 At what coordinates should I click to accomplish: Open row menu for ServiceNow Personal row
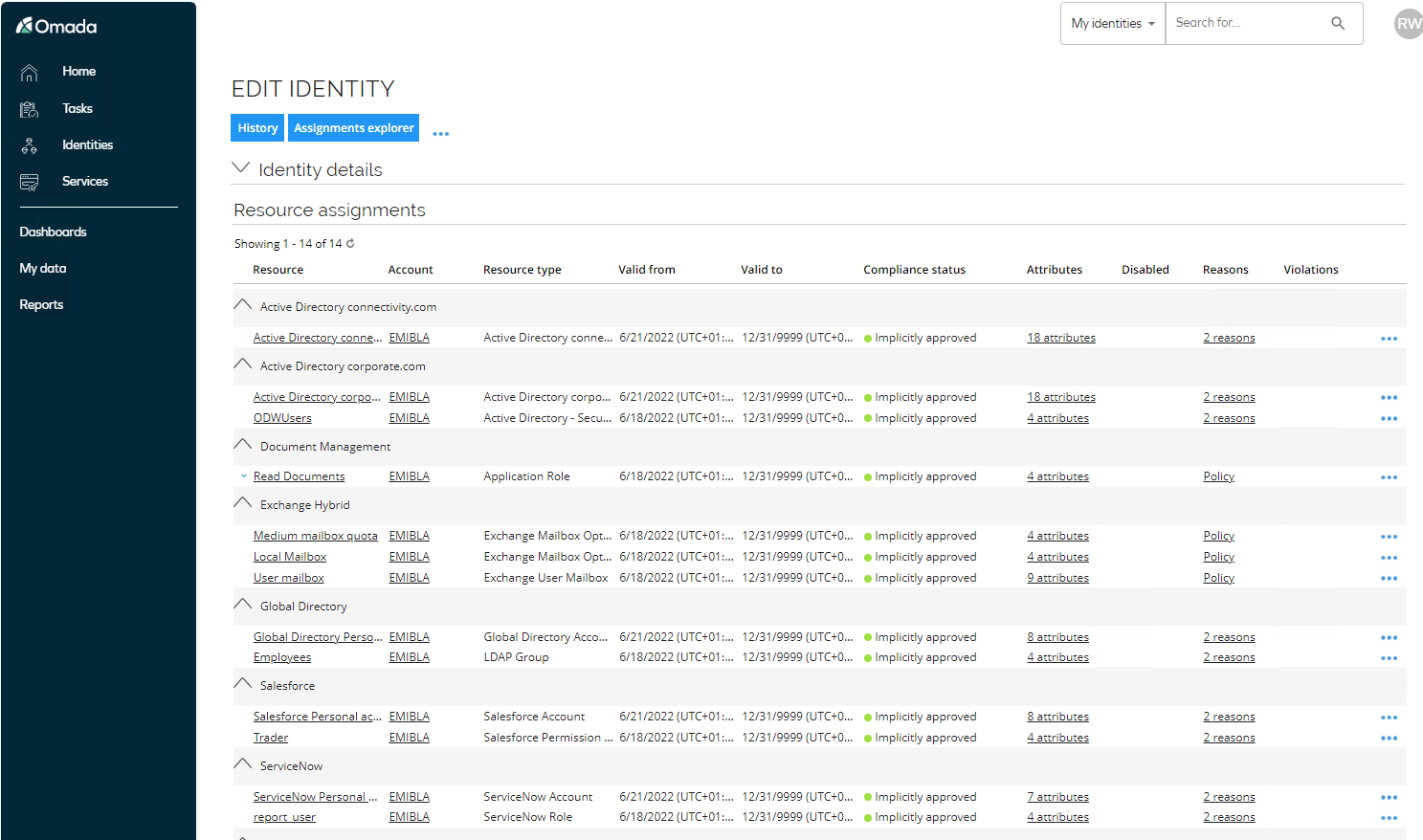[1389, 798]
